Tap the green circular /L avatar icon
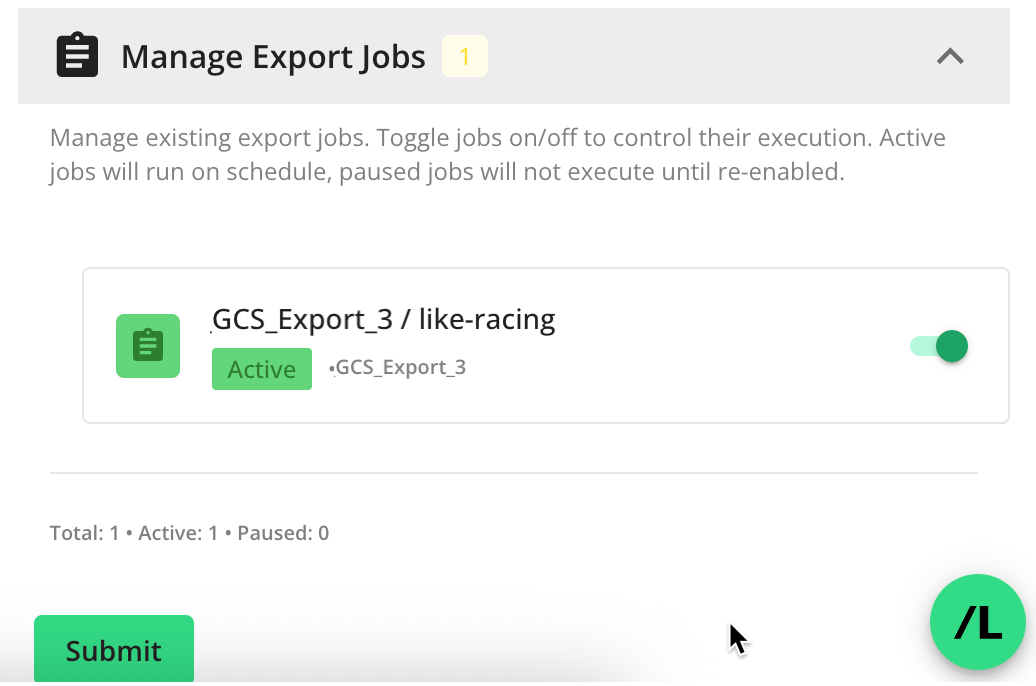1036x686 pixels. coord(977,622)
